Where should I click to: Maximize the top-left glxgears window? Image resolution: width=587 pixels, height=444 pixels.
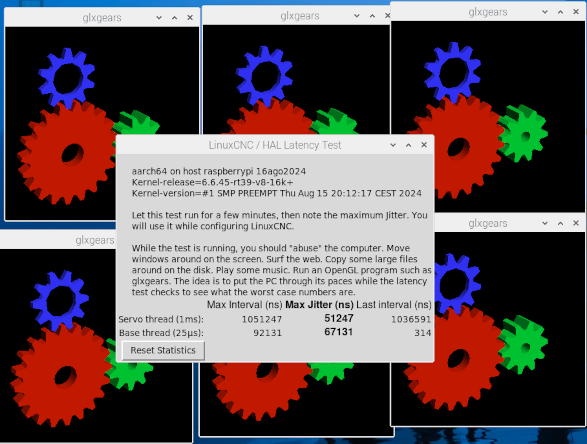(x=174, y=18)
